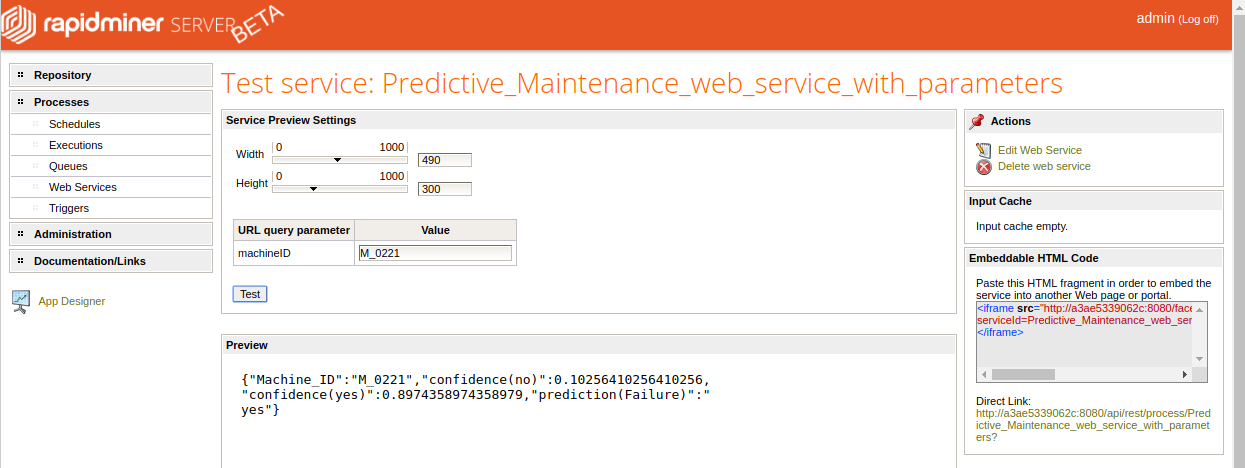
Task: Click the Edit Web Service pencil icon
Action: [x=983, y=150]
